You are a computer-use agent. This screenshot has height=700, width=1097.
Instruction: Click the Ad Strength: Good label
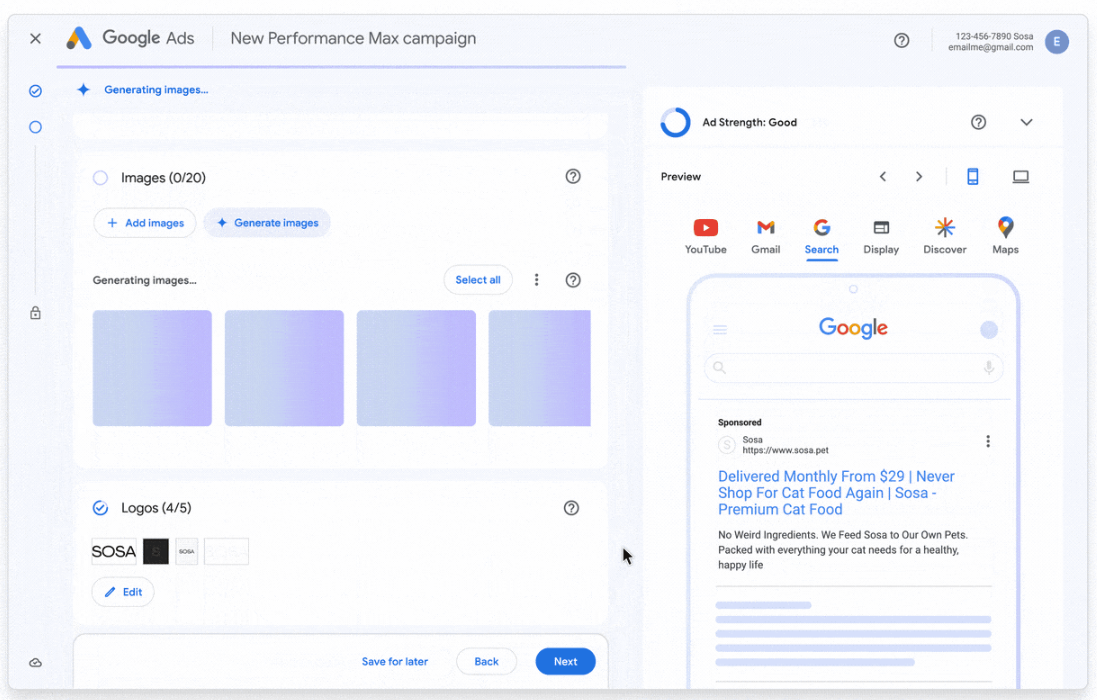(x=749, y=122)
